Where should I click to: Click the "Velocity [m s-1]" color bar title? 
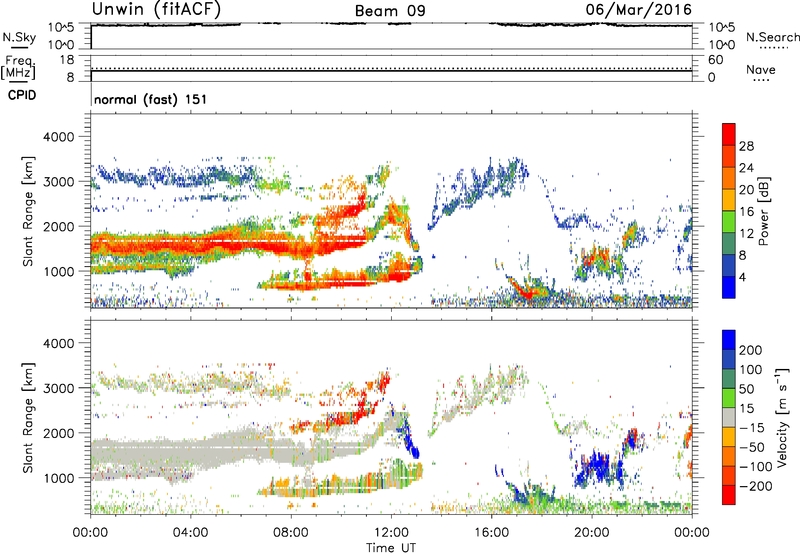782,417
